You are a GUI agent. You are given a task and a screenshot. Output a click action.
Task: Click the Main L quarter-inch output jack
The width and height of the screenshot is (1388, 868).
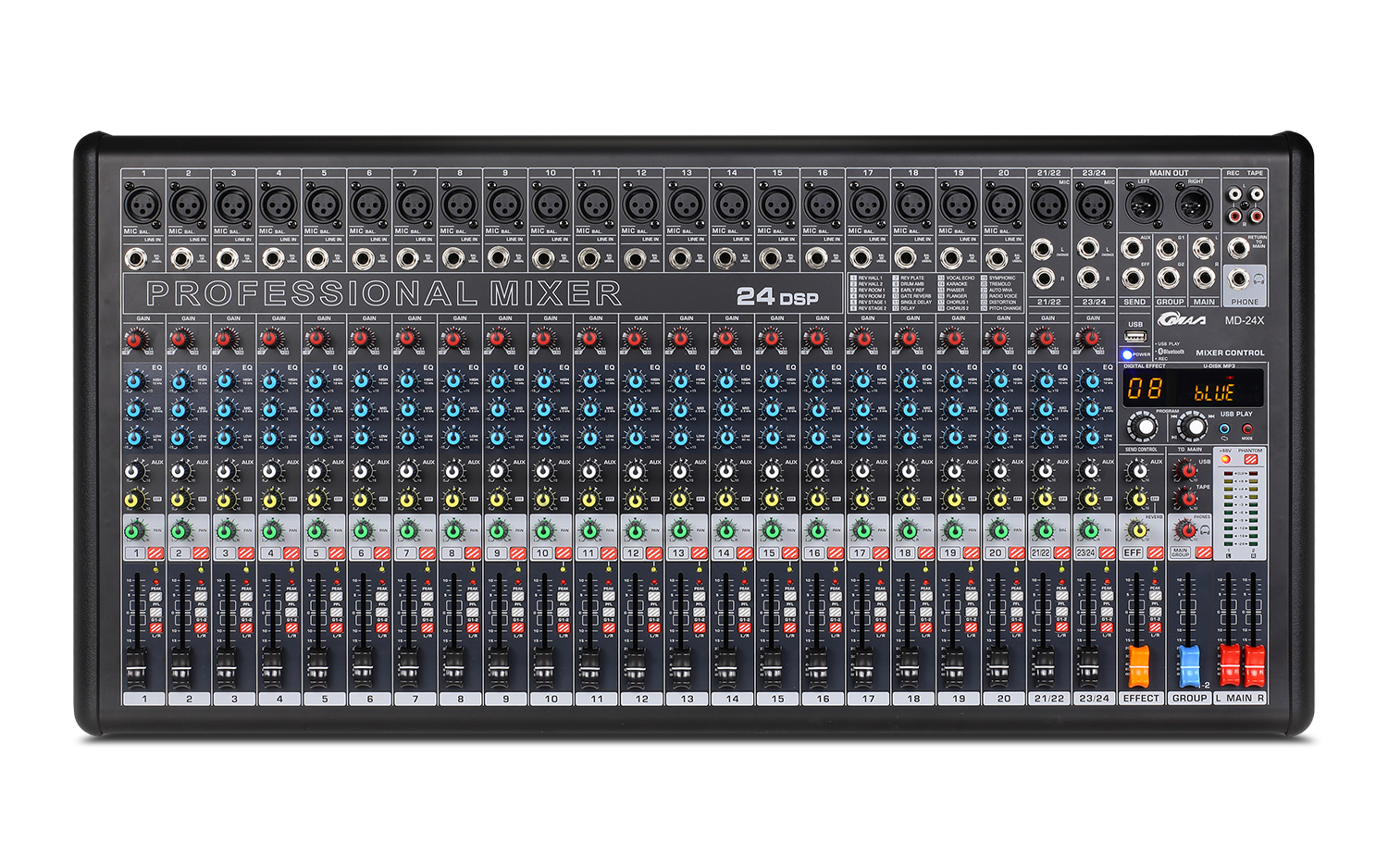tap(1204, 248)
